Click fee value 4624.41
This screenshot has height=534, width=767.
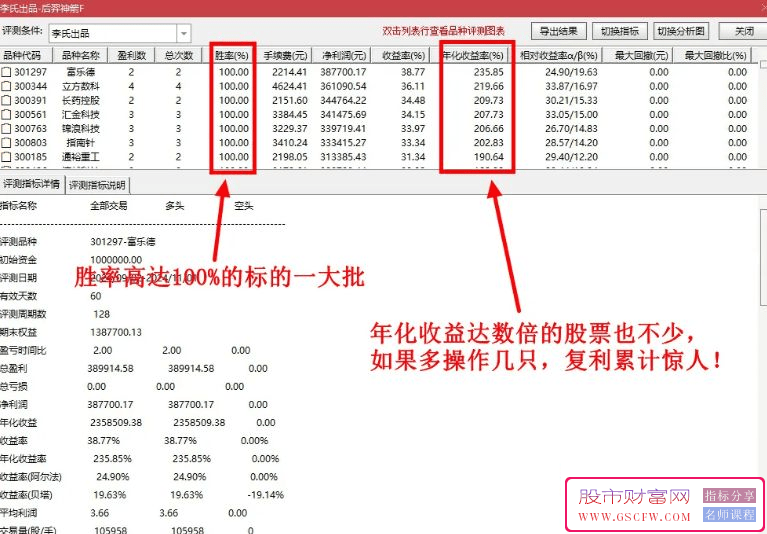click(290, 87)
